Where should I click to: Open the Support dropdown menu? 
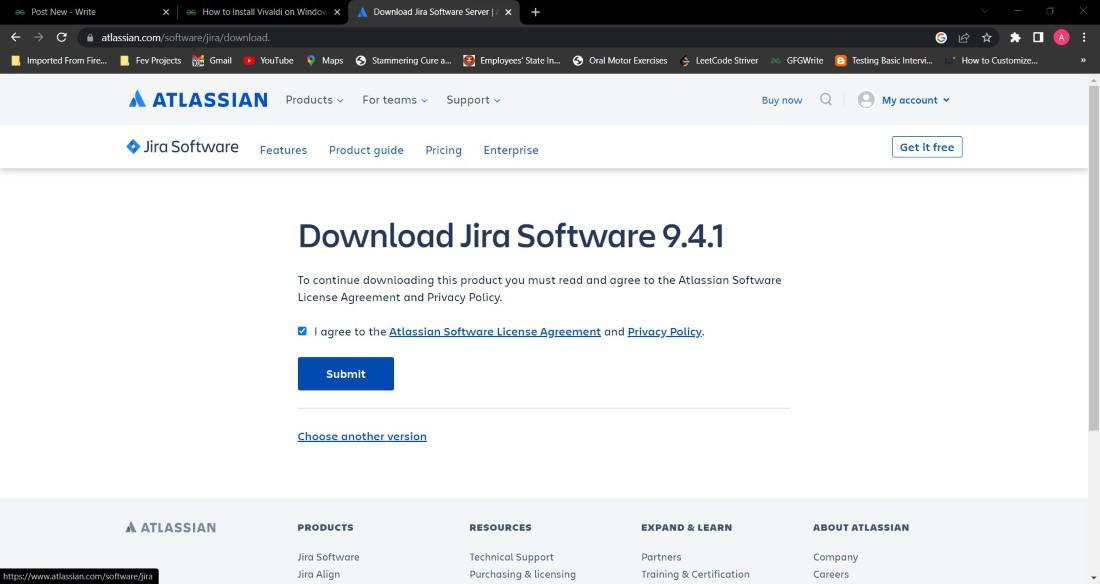(x=472, y=99)
